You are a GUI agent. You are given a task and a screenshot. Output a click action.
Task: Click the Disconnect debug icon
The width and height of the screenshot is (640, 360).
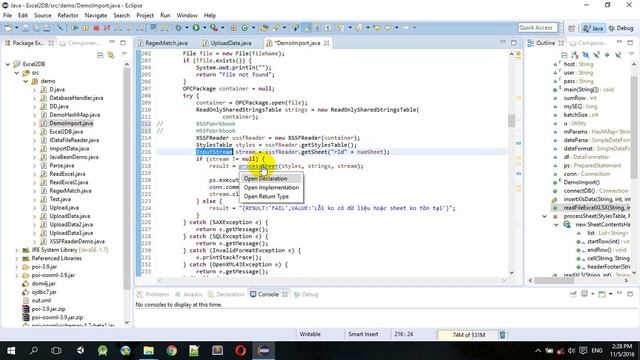(107, 28)
